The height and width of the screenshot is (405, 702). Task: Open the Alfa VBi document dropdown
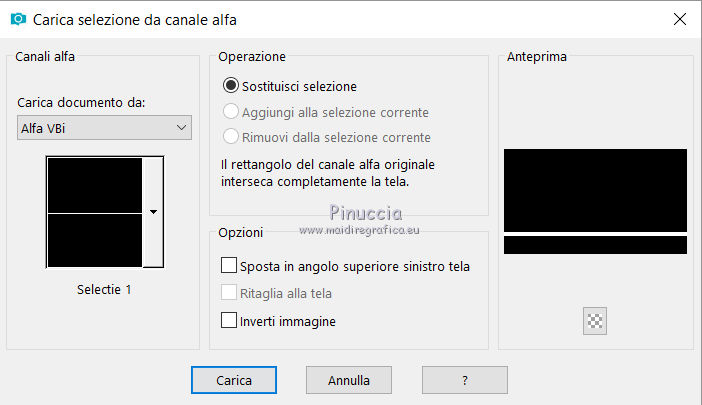point(105,127)
